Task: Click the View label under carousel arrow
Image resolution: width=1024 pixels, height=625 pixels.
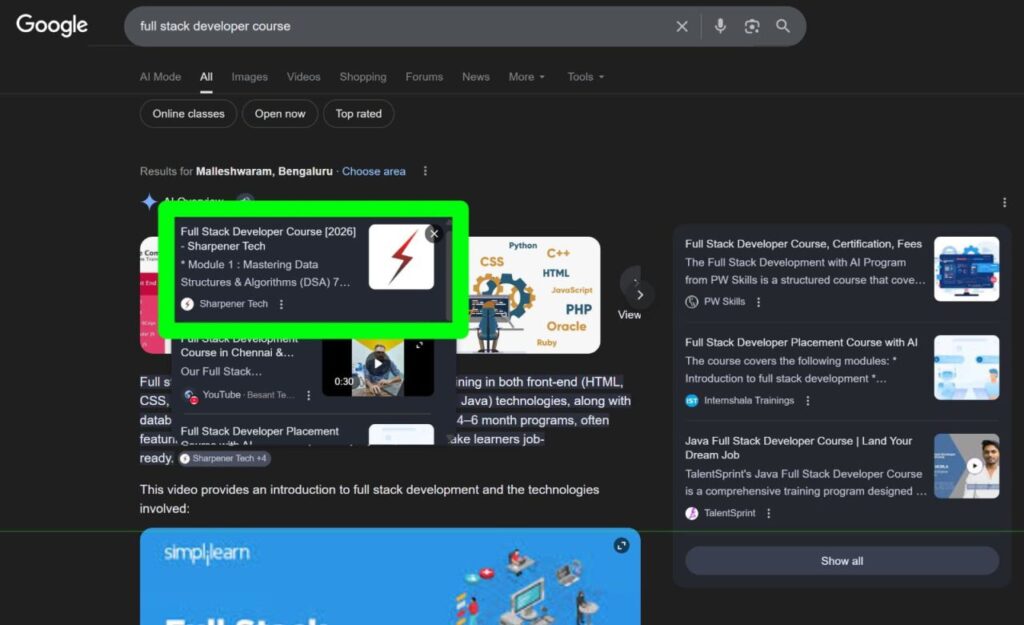Action: tap(630, 315)
